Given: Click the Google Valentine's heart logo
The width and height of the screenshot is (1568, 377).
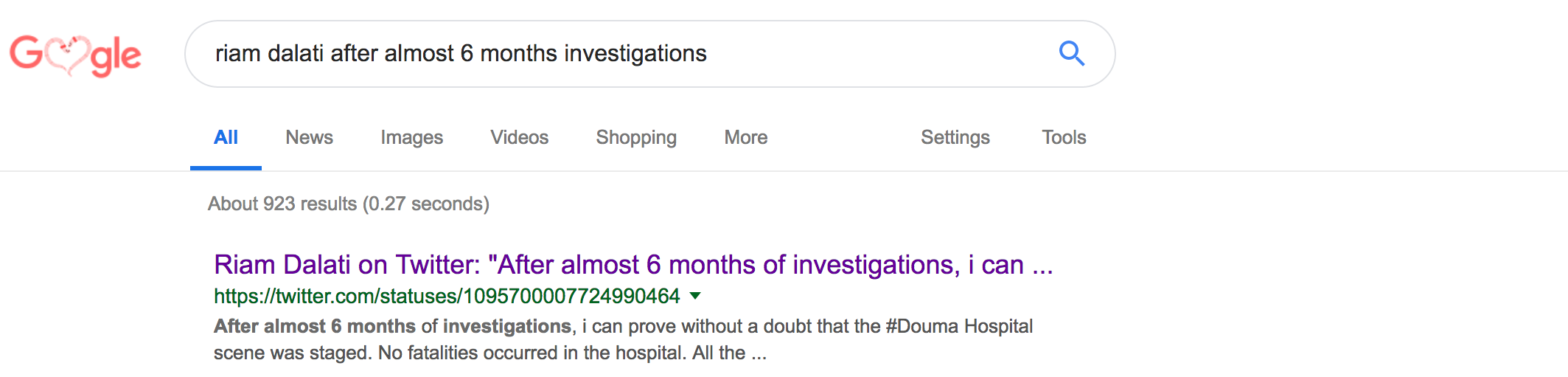Looking at the screenshot, I should point(75,55).
